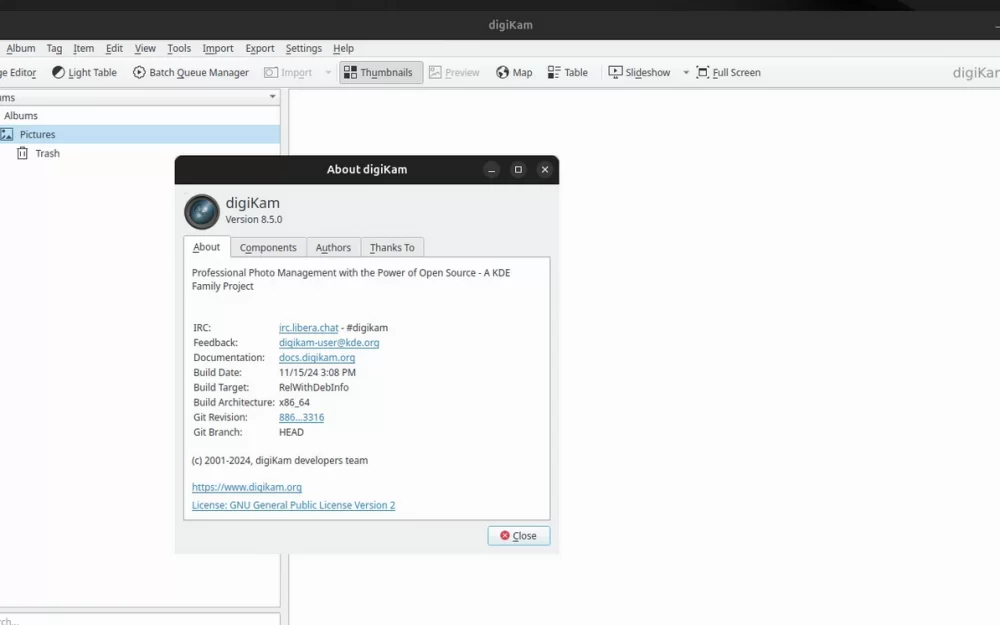Open the Settings menu
Screen dimensions: 1000x625
[x=303, y=48]
